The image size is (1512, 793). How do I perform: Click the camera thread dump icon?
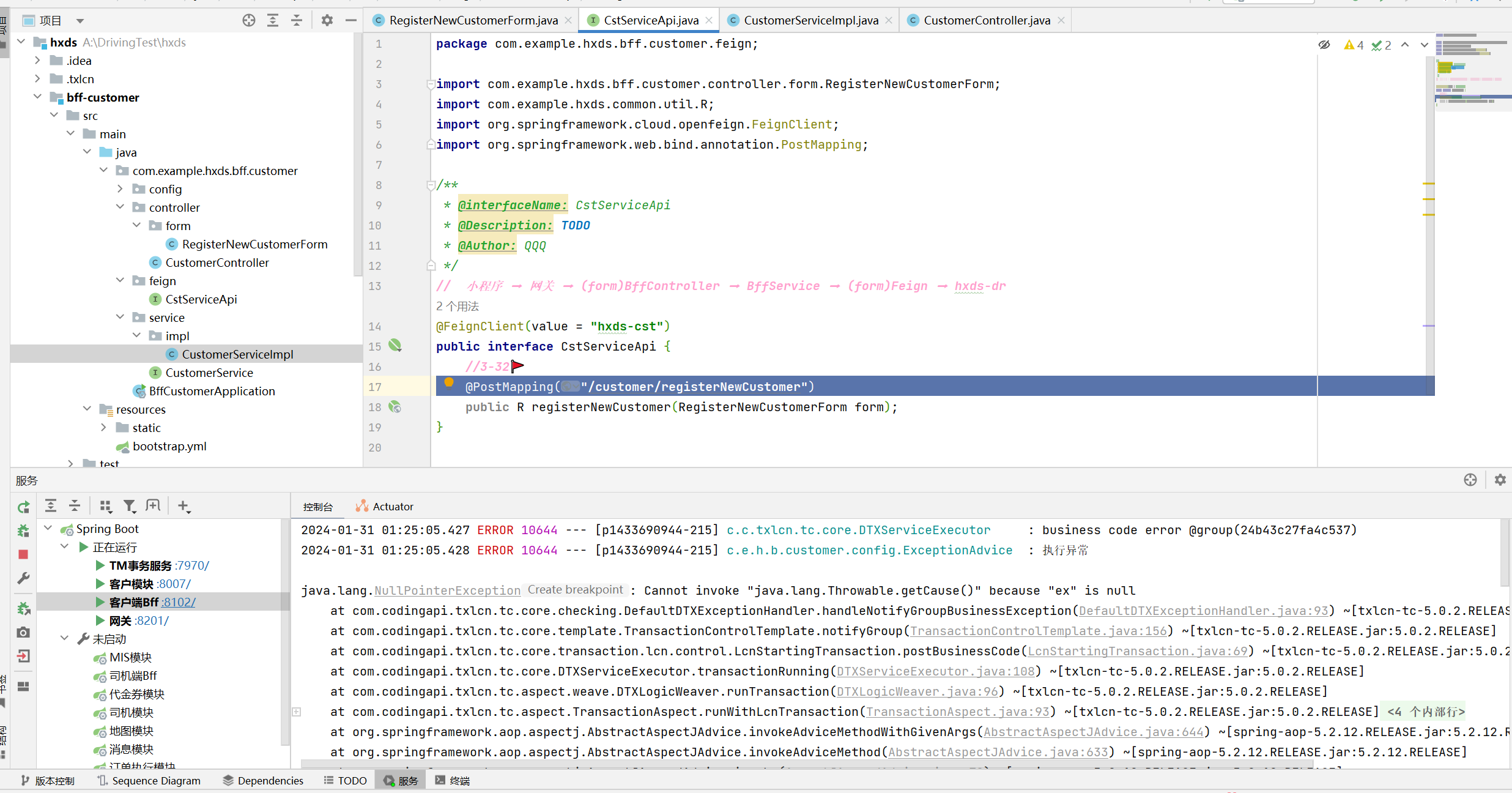click(x=23, y=632)
